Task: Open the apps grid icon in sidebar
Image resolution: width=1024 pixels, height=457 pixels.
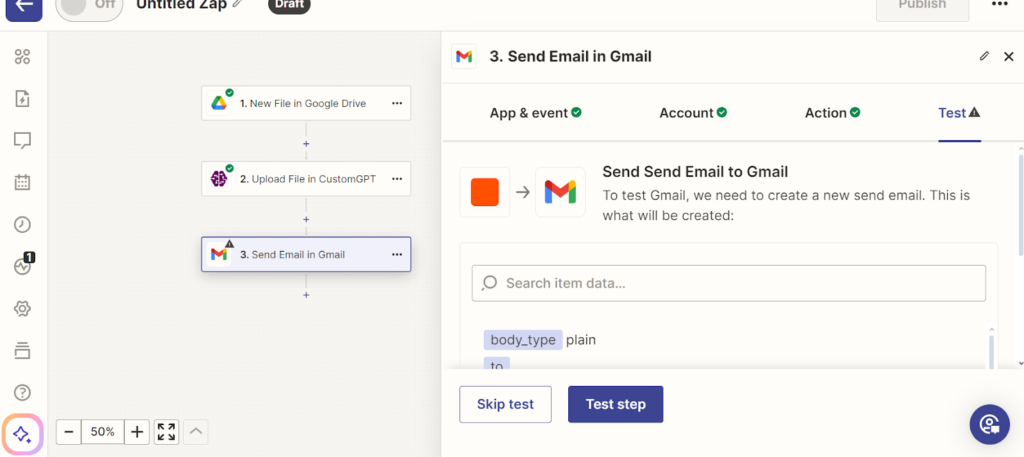Action: (x=22, y=56)
